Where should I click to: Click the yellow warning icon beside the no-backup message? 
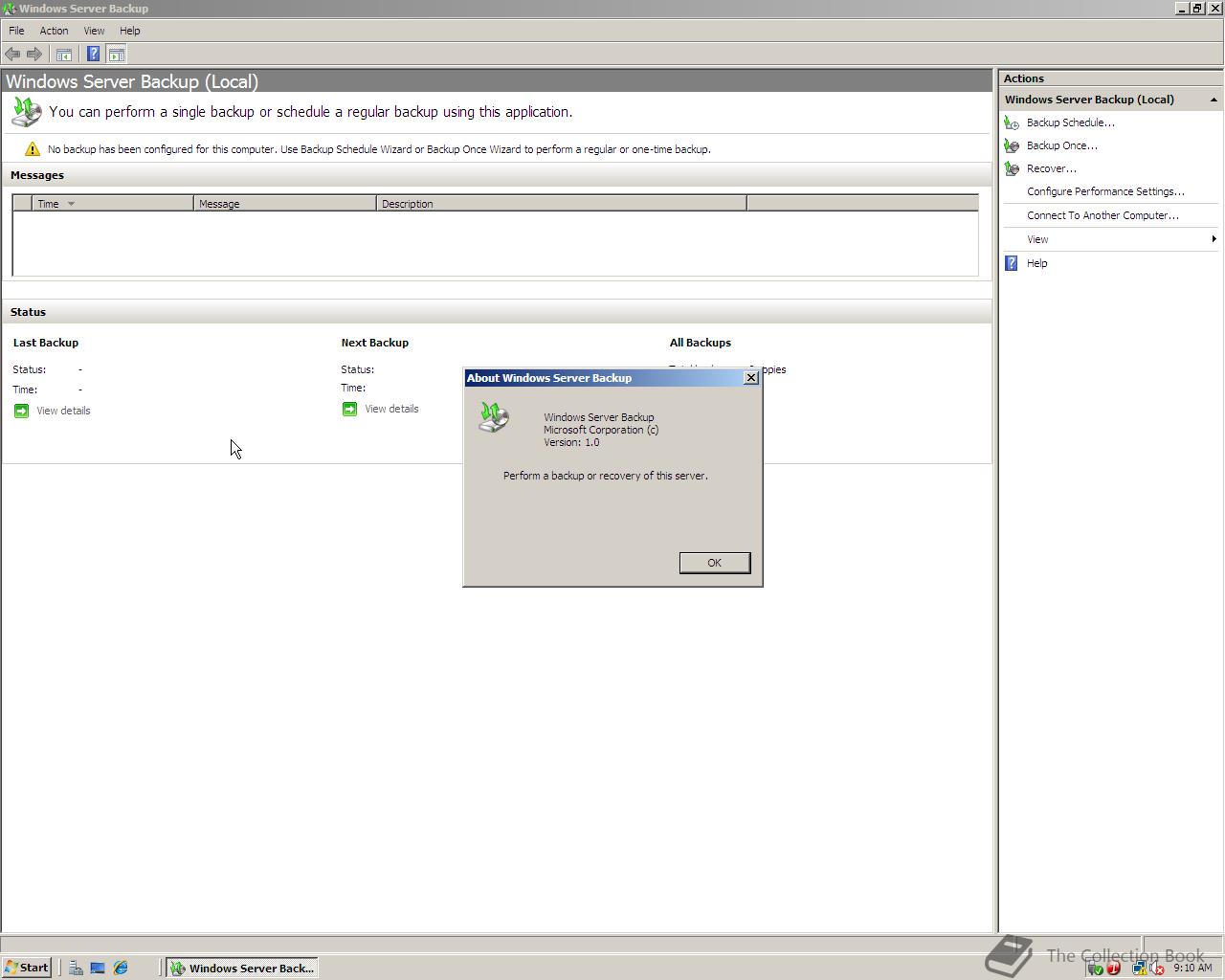(x=33, y=149)
